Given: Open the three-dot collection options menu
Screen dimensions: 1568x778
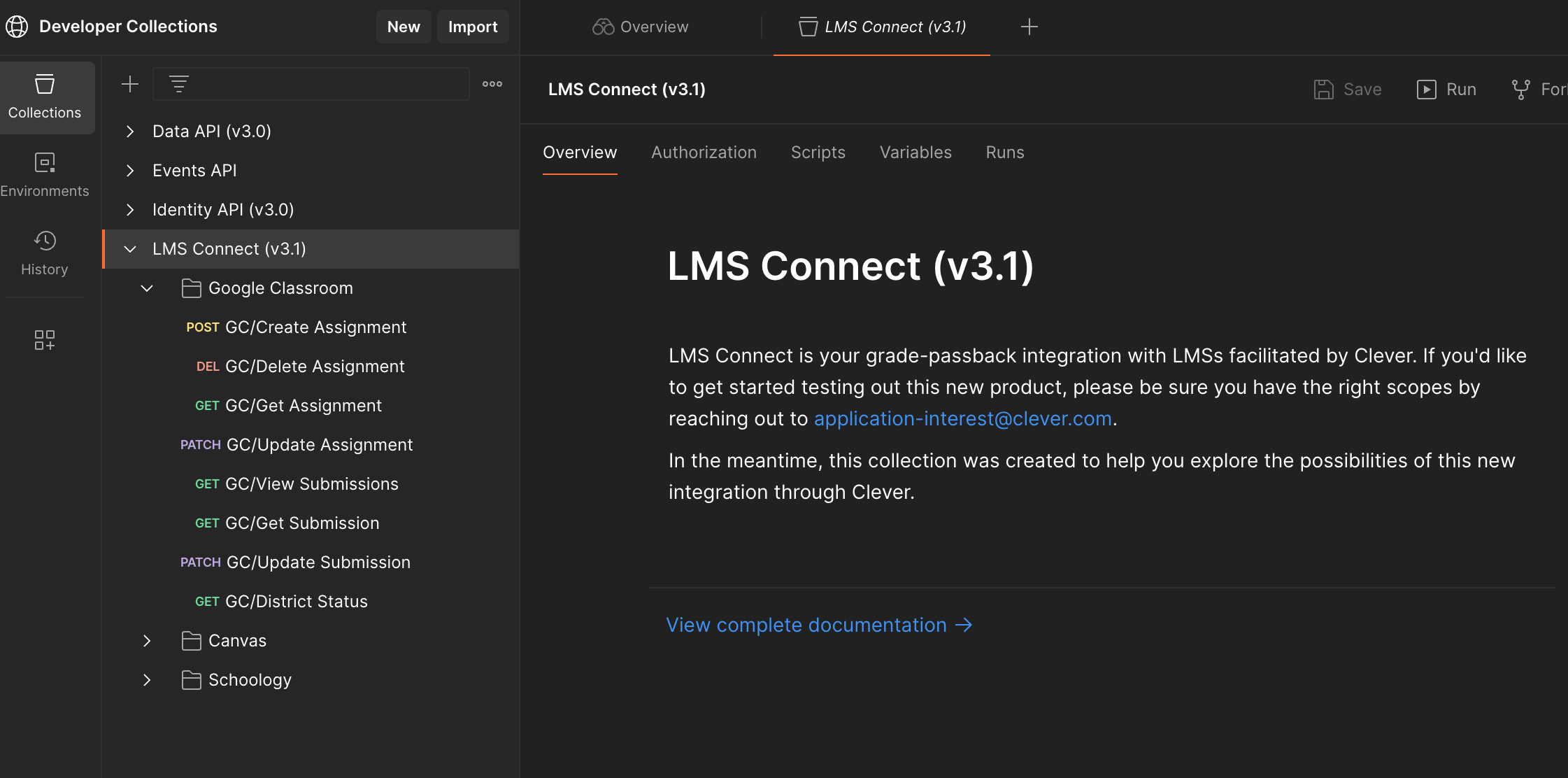Looking at the screenshot, I should pos(492,84).
